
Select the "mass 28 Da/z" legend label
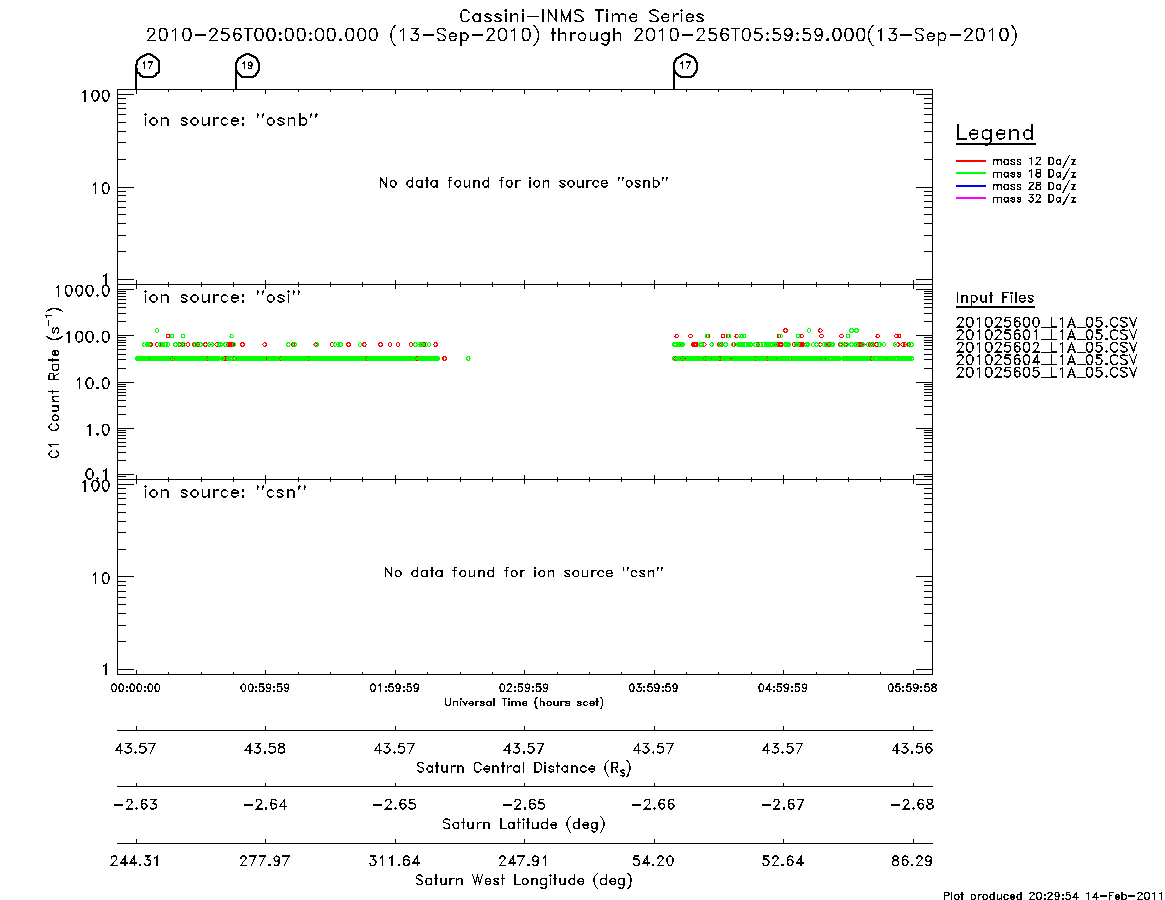(x=1034, y=187)
